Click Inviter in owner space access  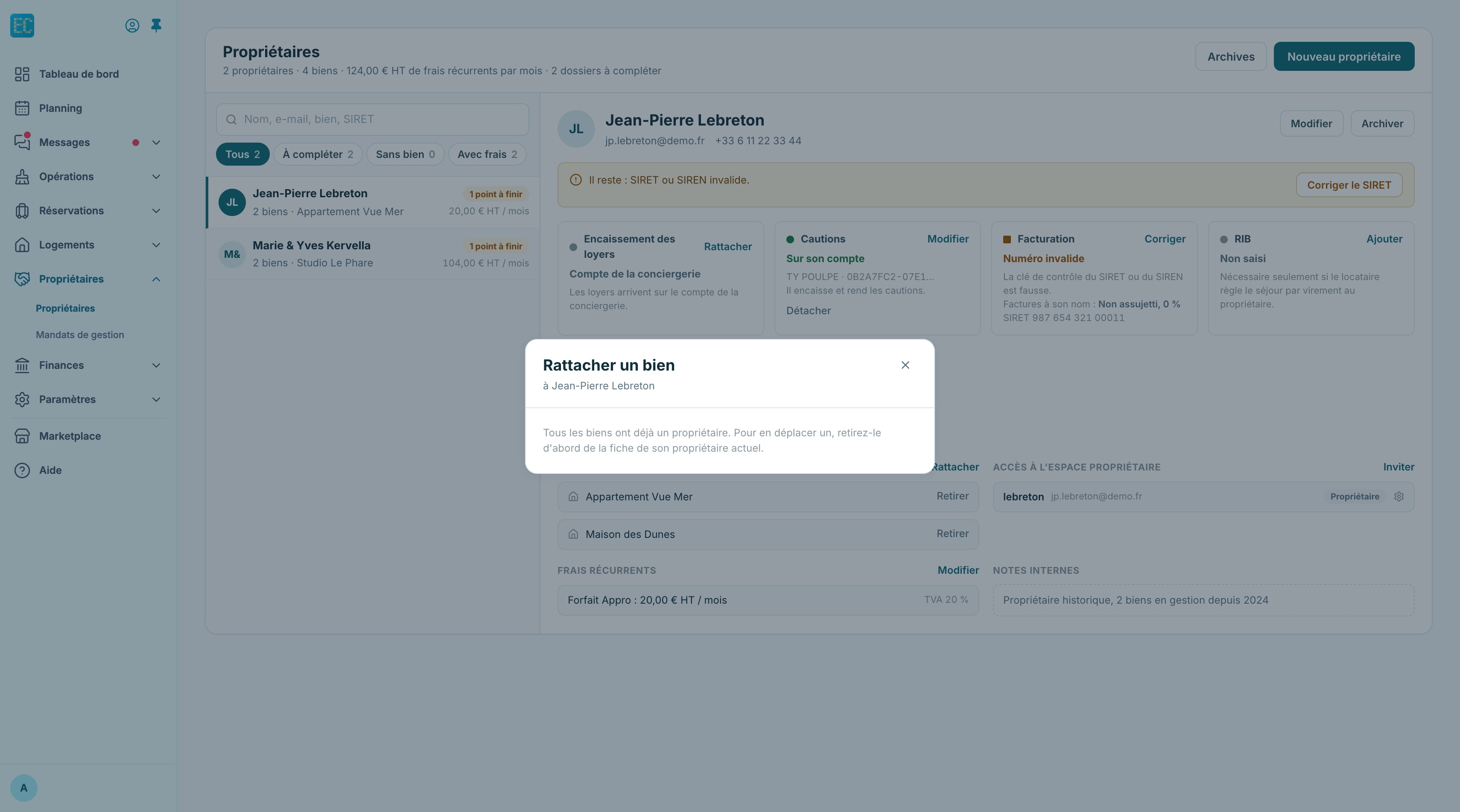tap(1399, 467)
